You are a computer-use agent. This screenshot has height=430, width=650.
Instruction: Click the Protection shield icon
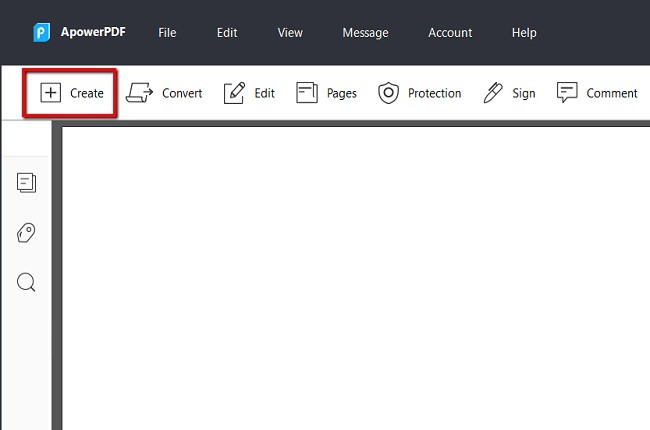click(388, 93)
